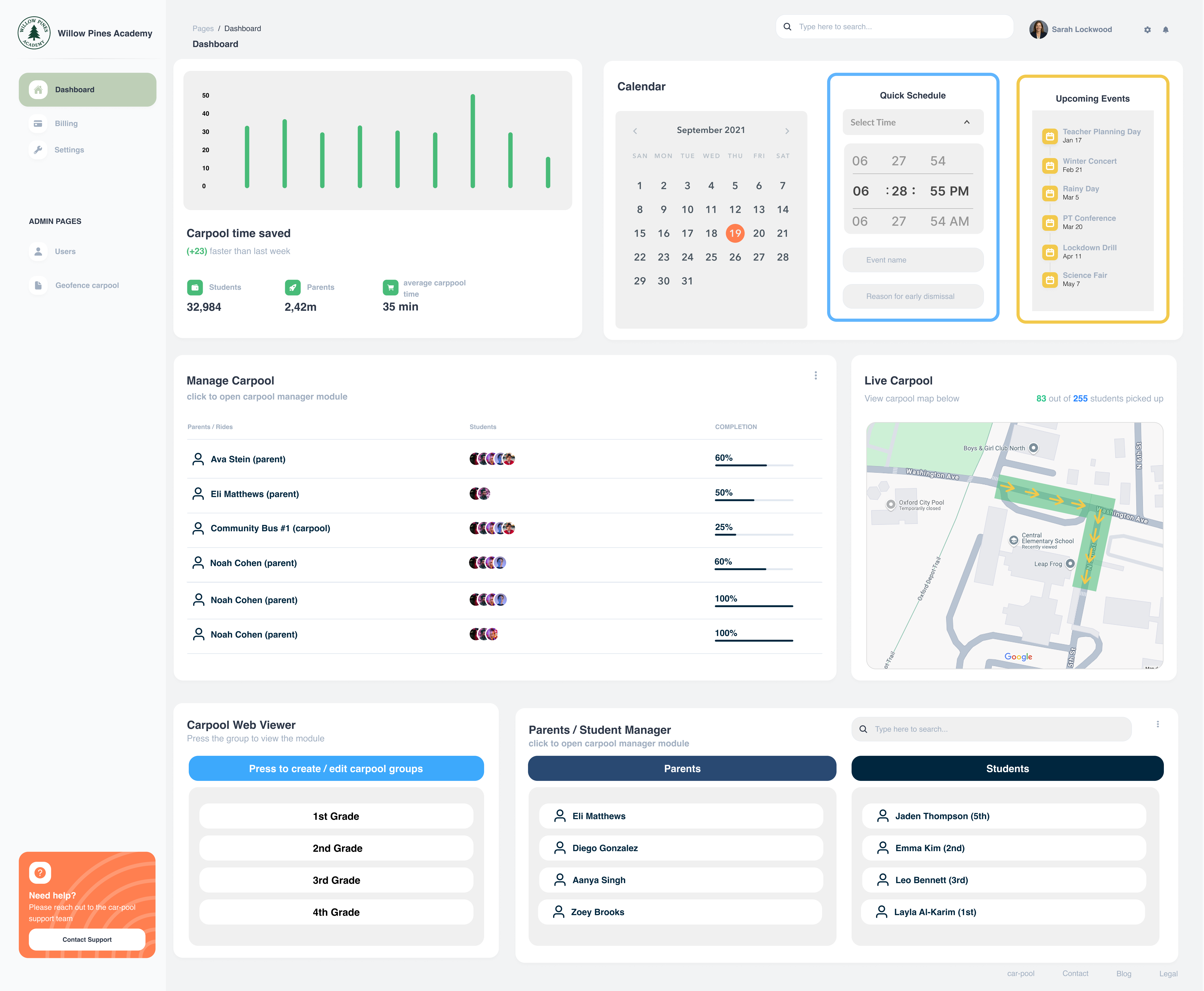Screen dimensions: 1204x991
Task: Click person icon beside Jaden Thompson (5th)
Action: [x=883, y=816]
